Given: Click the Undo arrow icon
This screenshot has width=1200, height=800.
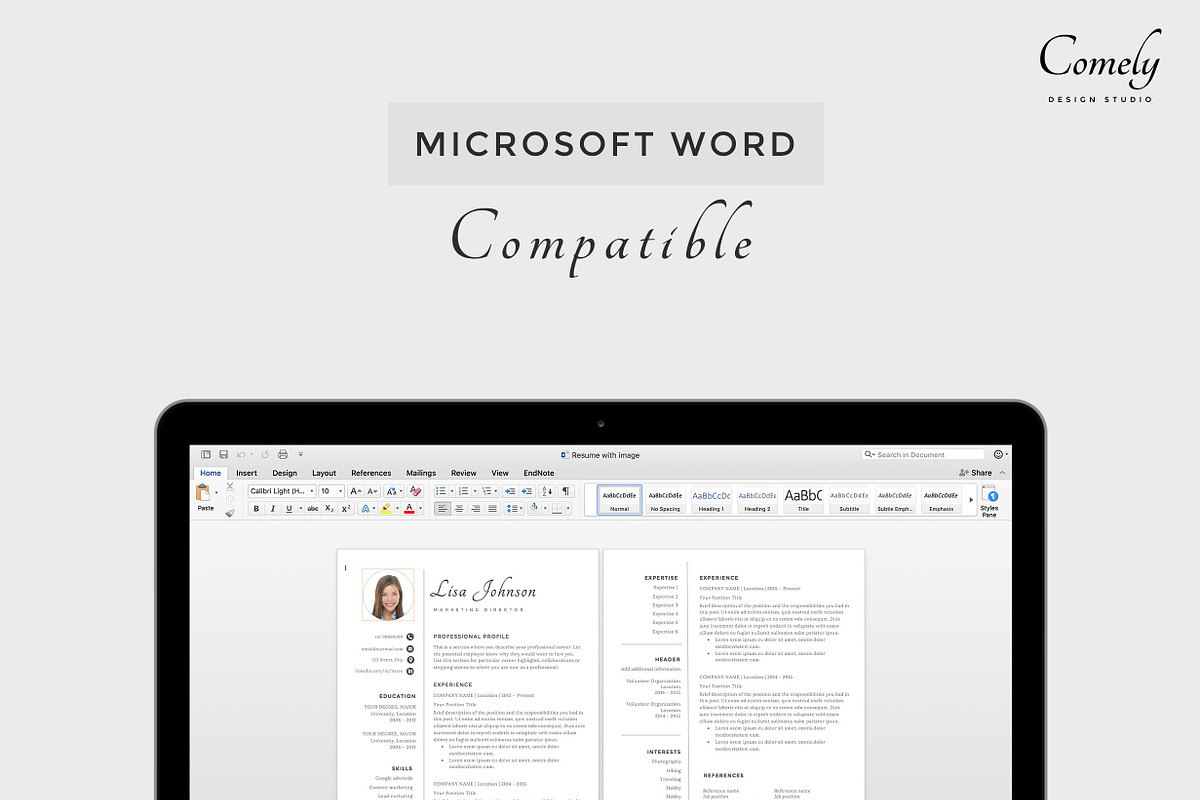Looking at the screenshot, I should point(241,454).
